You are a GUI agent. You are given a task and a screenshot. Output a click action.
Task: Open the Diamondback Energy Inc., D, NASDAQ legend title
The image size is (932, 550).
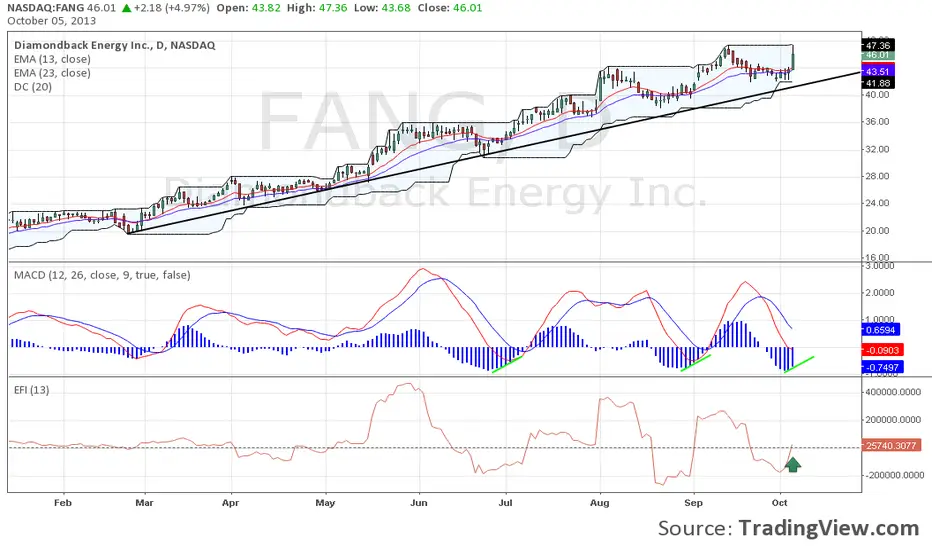(x=115, y=45)
